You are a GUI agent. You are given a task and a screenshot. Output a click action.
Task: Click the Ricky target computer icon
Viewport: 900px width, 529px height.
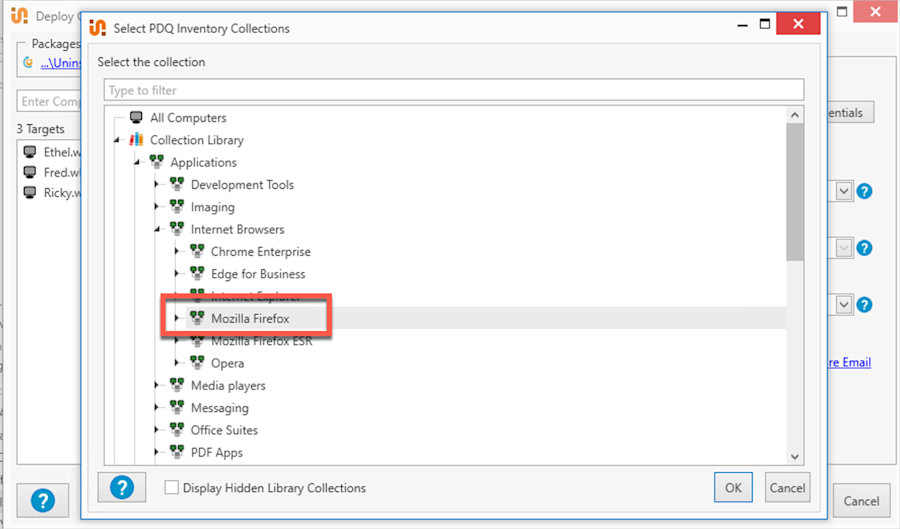click(x=30, y=192)
